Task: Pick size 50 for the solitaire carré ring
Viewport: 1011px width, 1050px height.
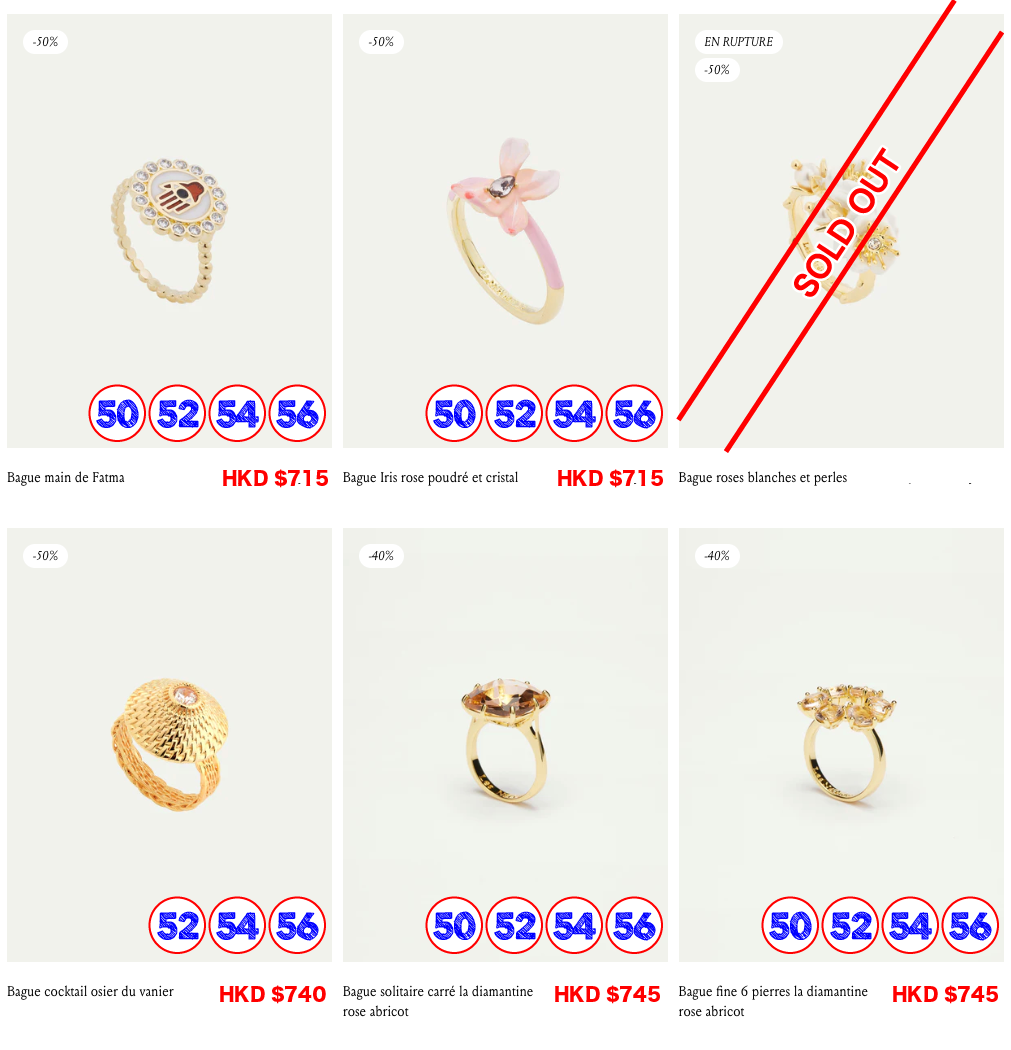Action: (454, 925)
